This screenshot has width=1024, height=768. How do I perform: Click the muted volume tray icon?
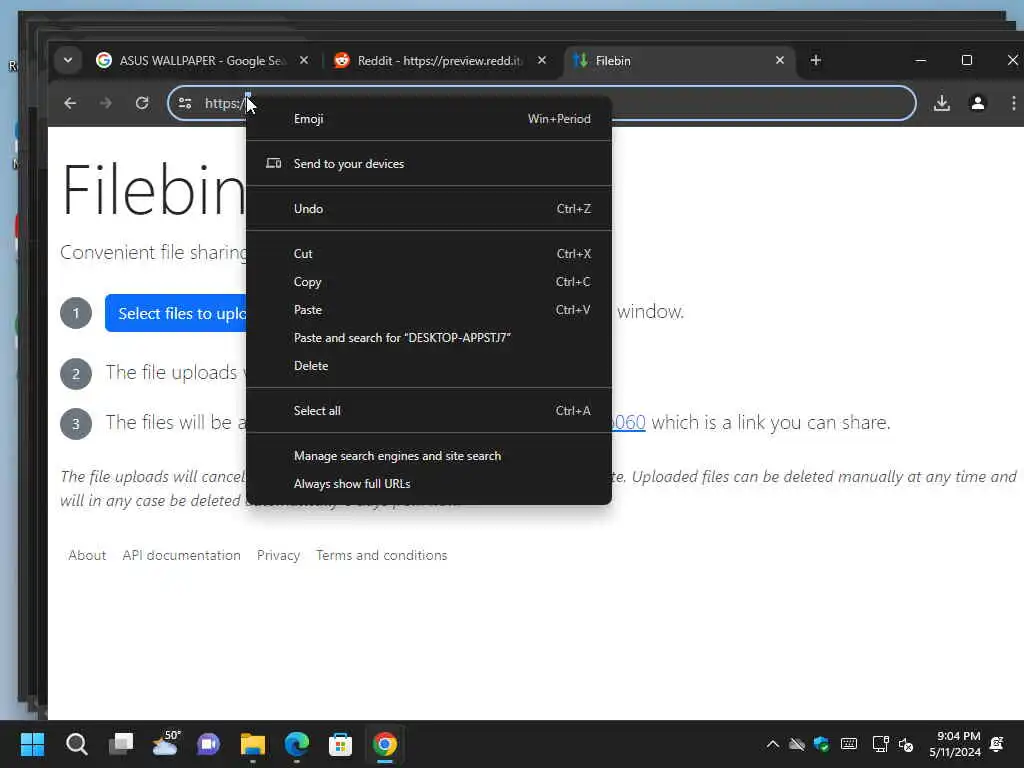[906, 744]
